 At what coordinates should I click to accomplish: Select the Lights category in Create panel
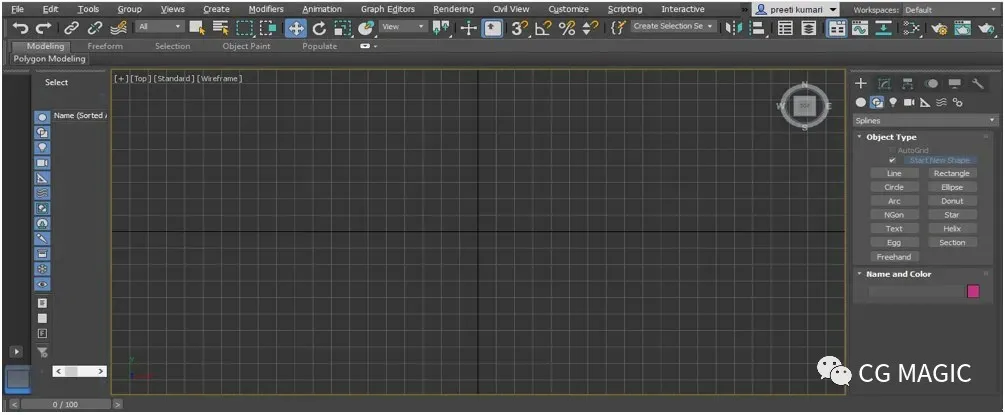893,103
